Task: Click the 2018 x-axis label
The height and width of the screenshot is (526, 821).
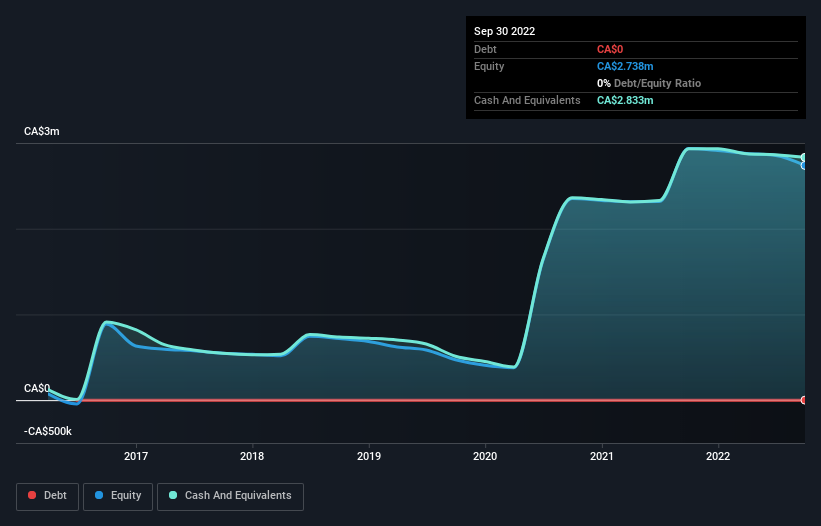Action: point(252,456)
